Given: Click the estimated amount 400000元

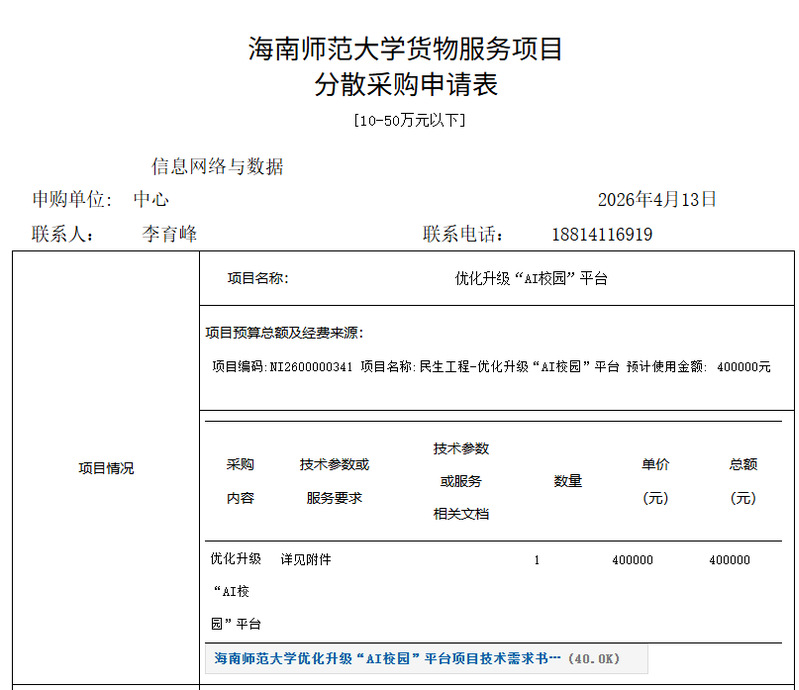Looking at the screenshot, I should click(x=744, y=367).
